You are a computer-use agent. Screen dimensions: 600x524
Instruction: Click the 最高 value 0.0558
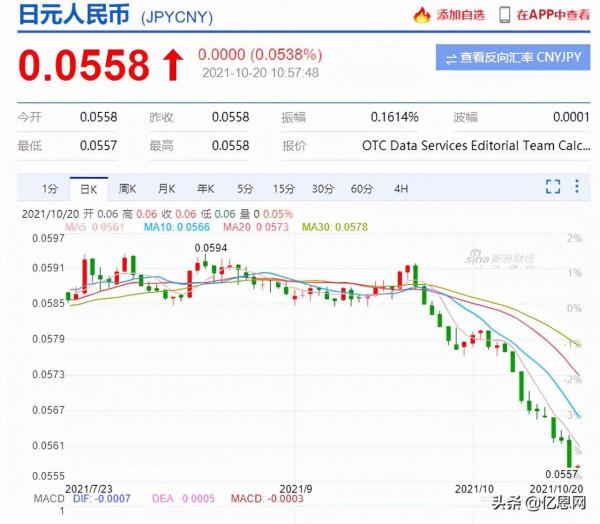(x=231, y=145)
